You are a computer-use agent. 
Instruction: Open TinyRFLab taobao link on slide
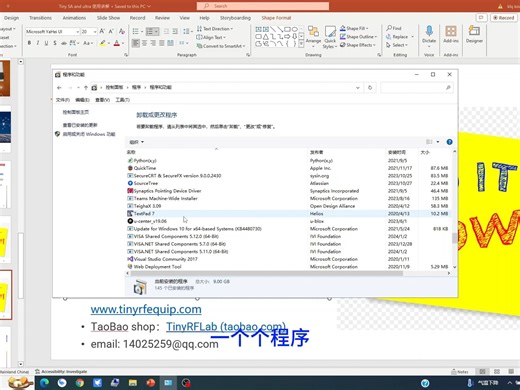[x=226, y=326]
